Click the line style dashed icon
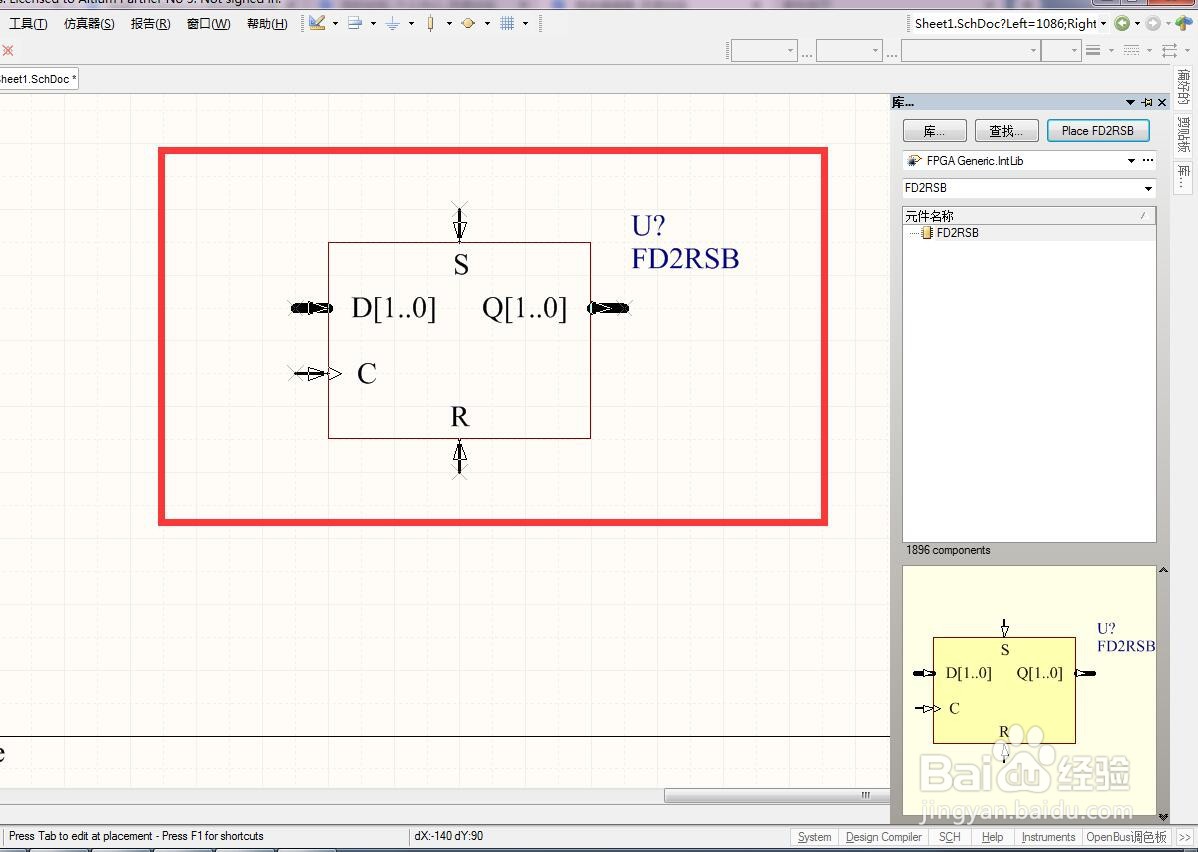Screen dimensions: 1198x852 coord(1132,50)
